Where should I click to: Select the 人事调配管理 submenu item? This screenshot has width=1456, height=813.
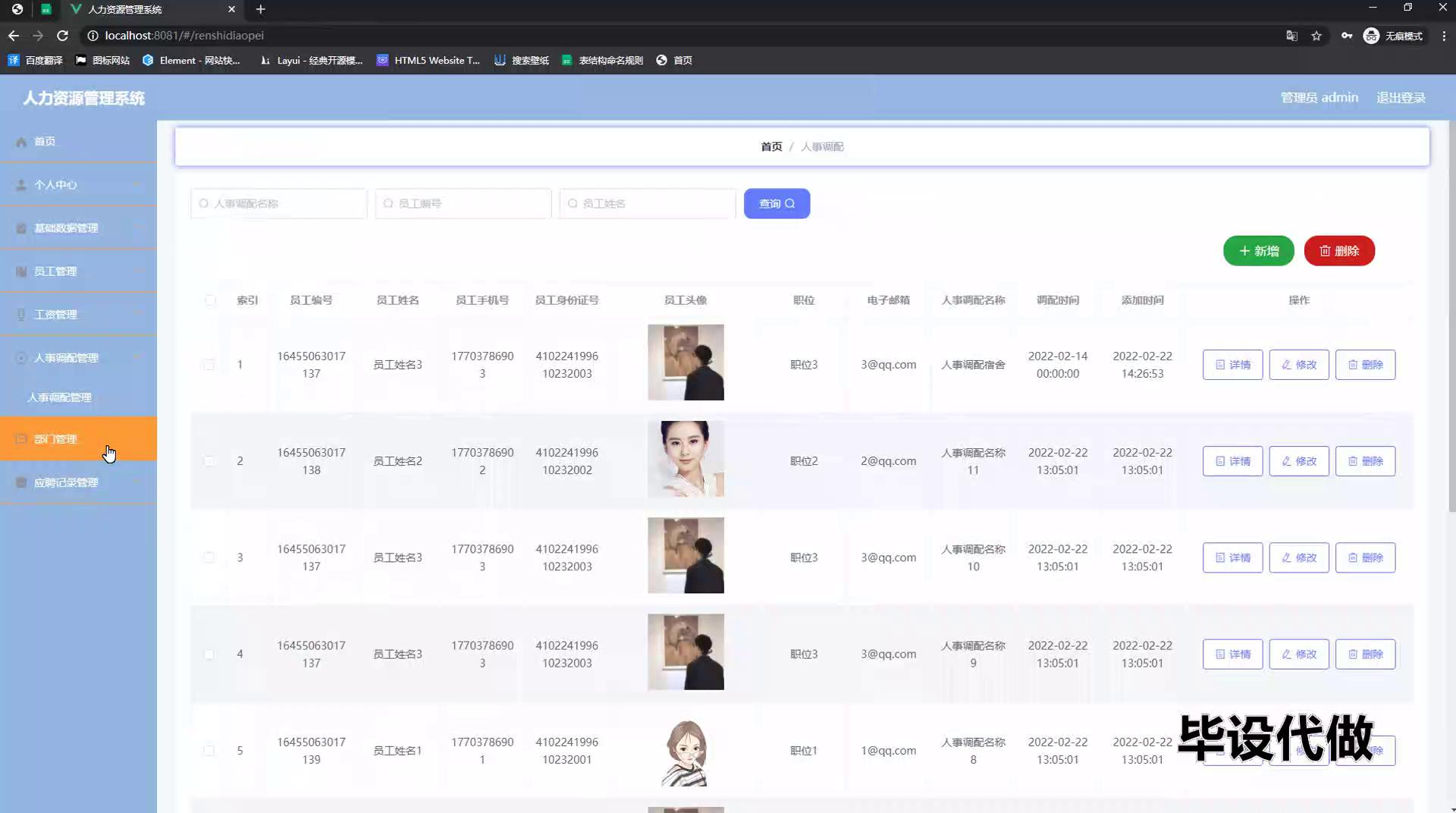tap(59, 397)
